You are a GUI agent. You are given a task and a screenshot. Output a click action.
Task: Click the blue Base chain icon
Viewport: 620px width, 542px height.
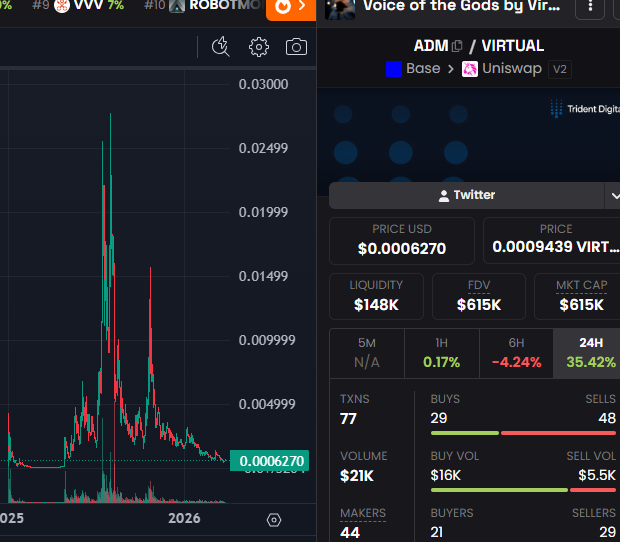[394, 69]
